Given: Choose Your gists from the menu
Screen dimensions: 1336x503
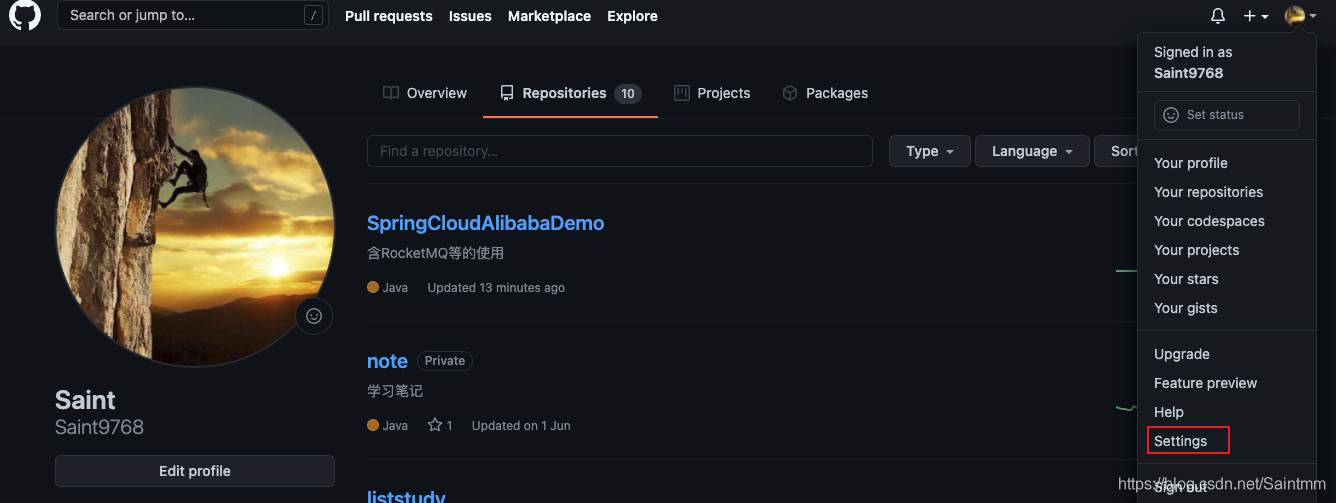Looking at the screenshot, I should (1185, 308).
